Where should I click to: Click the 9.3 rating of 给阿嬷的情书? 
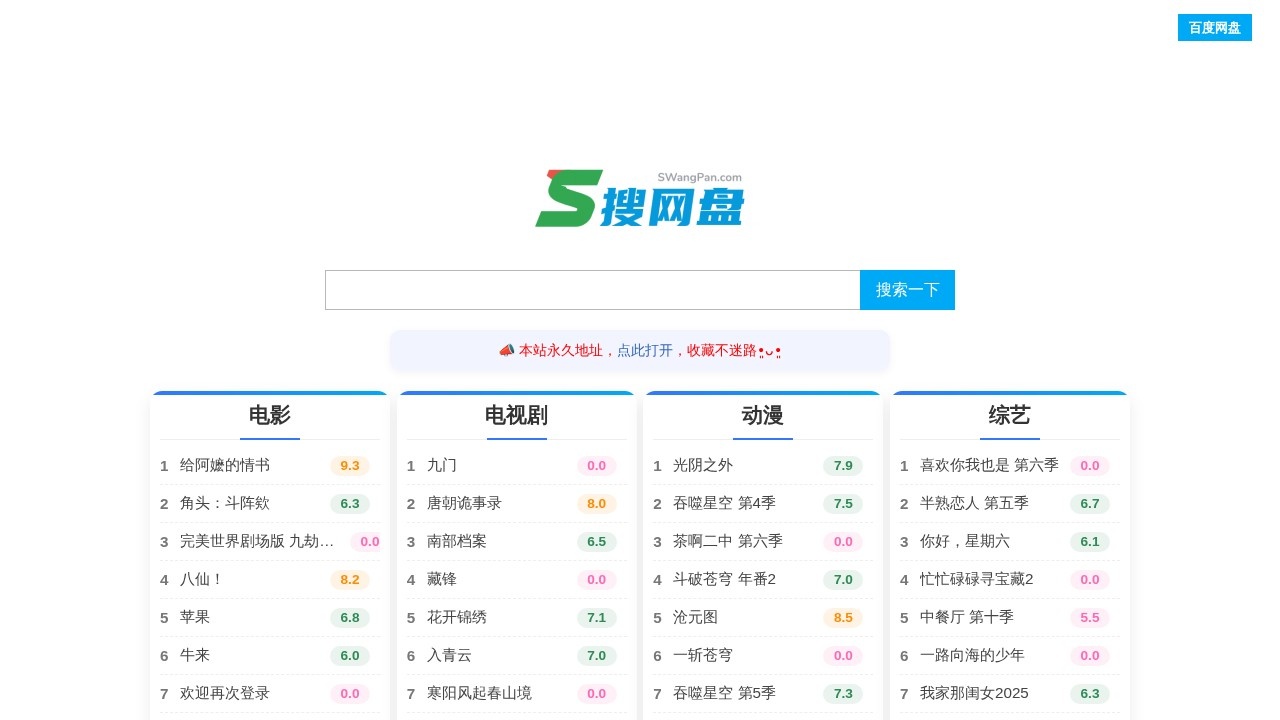click(350, 465)
